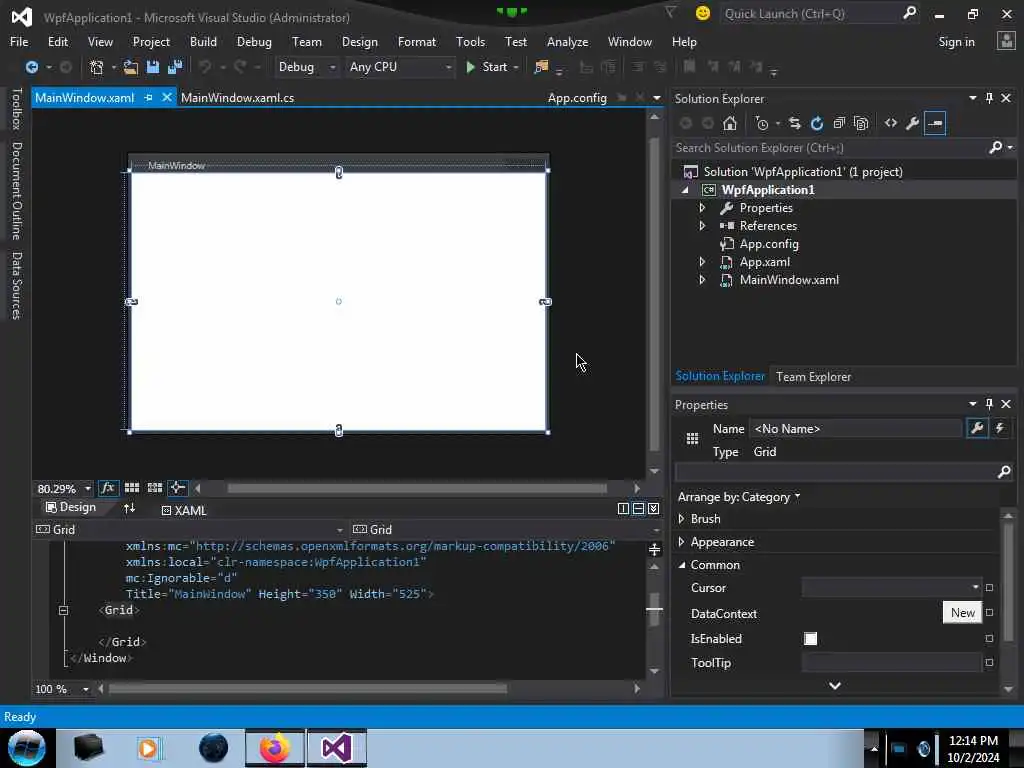Screen dimensions: 1024x768
Task: Click the Save All toolbar icon
Action: (175, 67)
